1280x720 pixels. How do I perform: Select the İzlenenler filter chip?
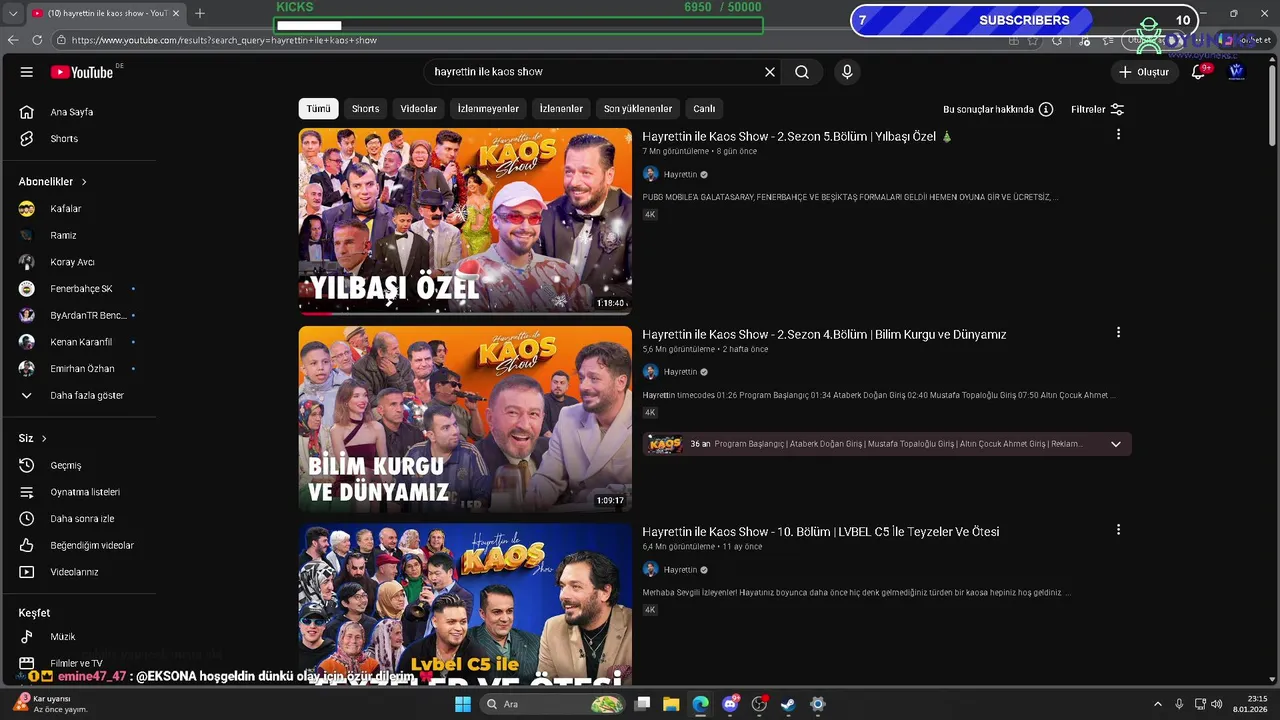click(x=561, y=109)
